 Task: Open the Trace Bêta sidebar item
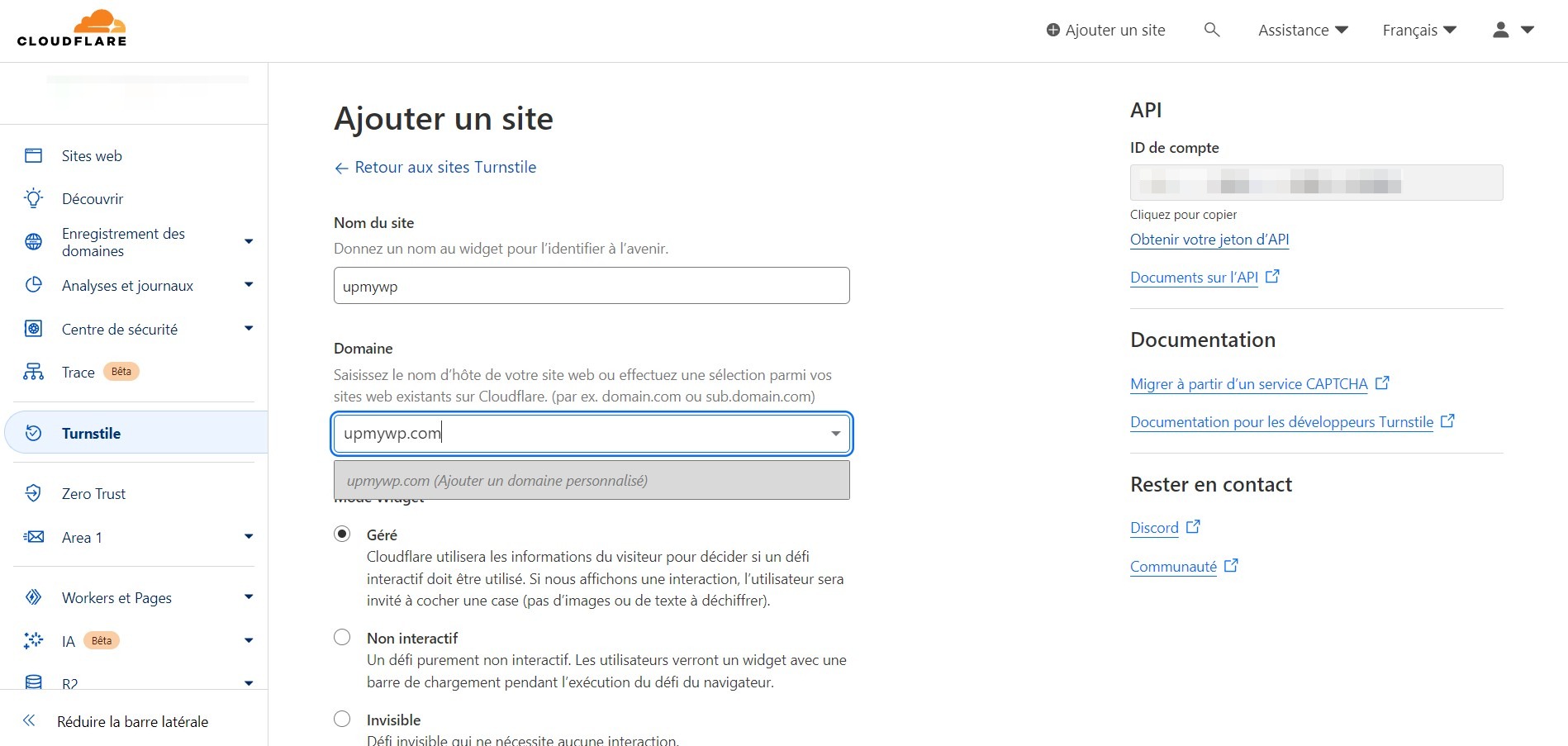pos(100,372)
